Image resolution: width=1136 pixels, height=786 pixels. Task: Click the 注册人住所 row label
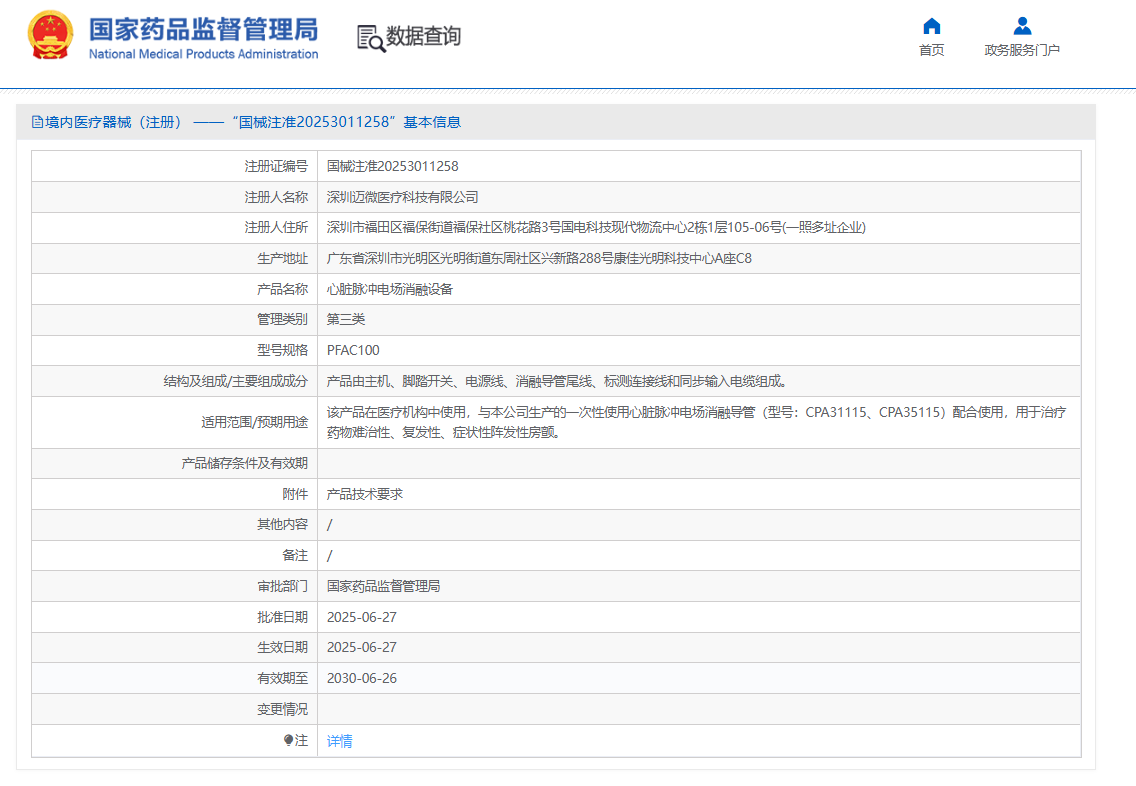[276, 227]
